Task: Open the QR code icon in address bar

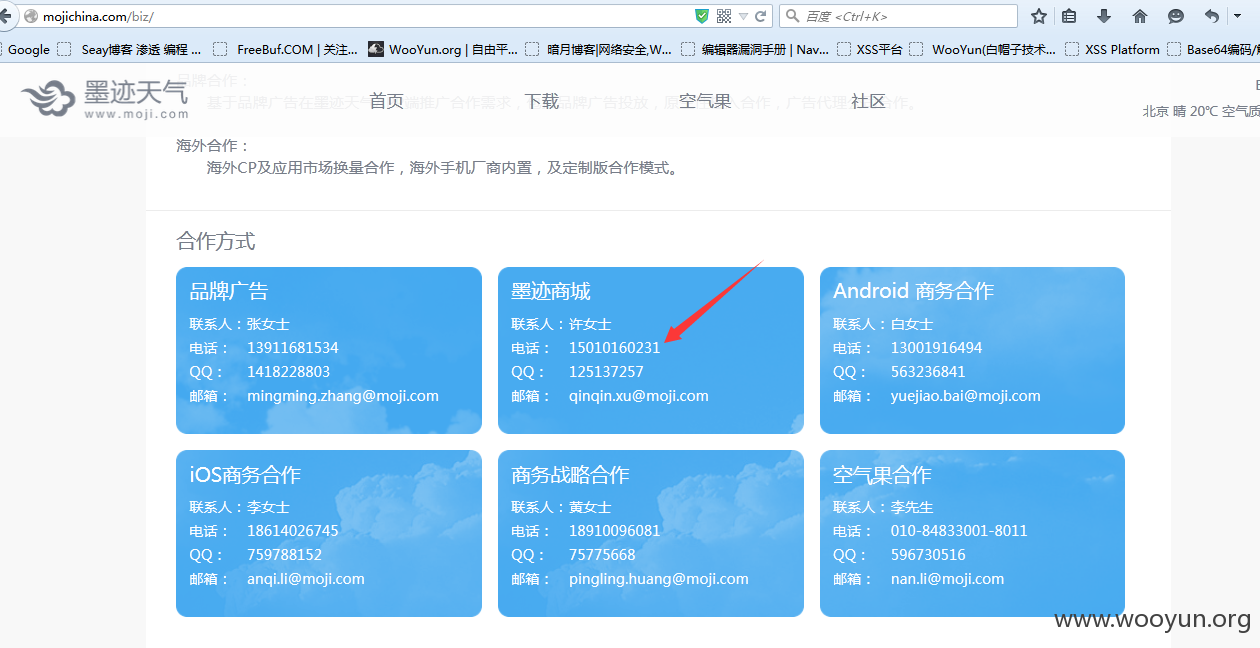Action: [724, 16]
